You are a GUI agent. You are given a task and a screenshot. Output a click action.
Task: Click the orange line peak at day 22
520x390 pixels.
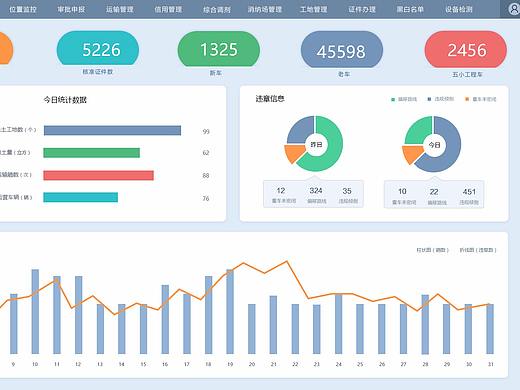pyautogui.click(x=287, y=262)
